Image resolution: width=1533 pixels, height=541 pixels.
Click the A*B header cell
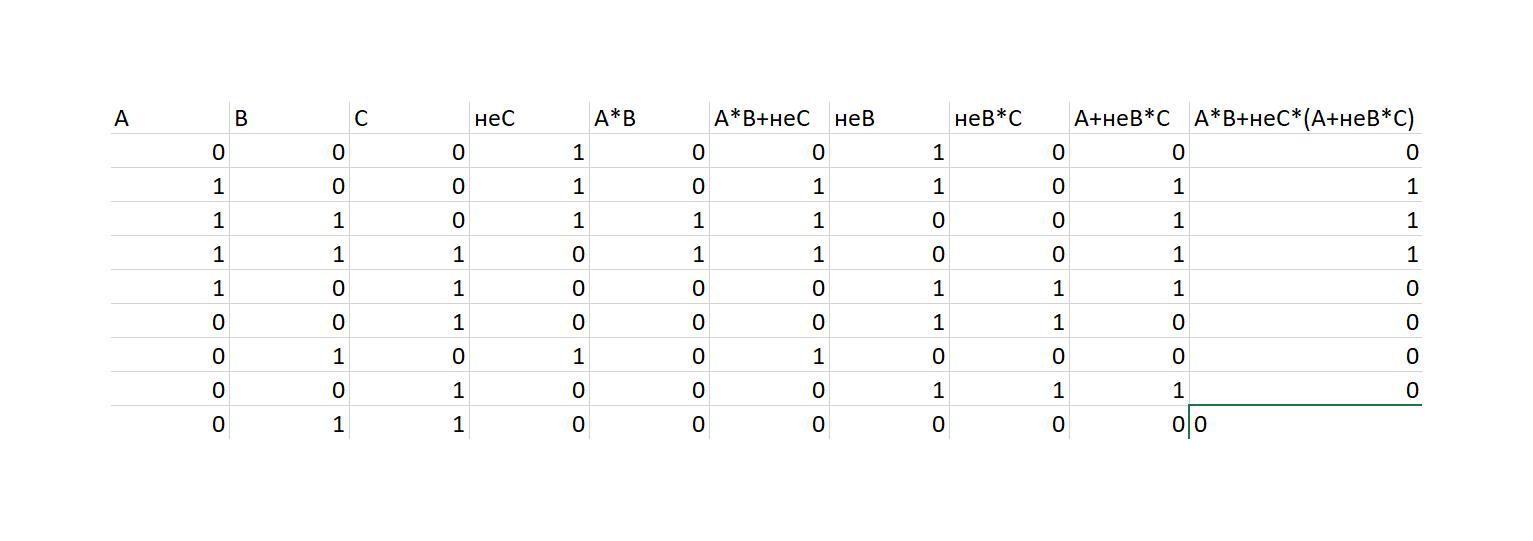pyautogui.click(x=649, y=118)
